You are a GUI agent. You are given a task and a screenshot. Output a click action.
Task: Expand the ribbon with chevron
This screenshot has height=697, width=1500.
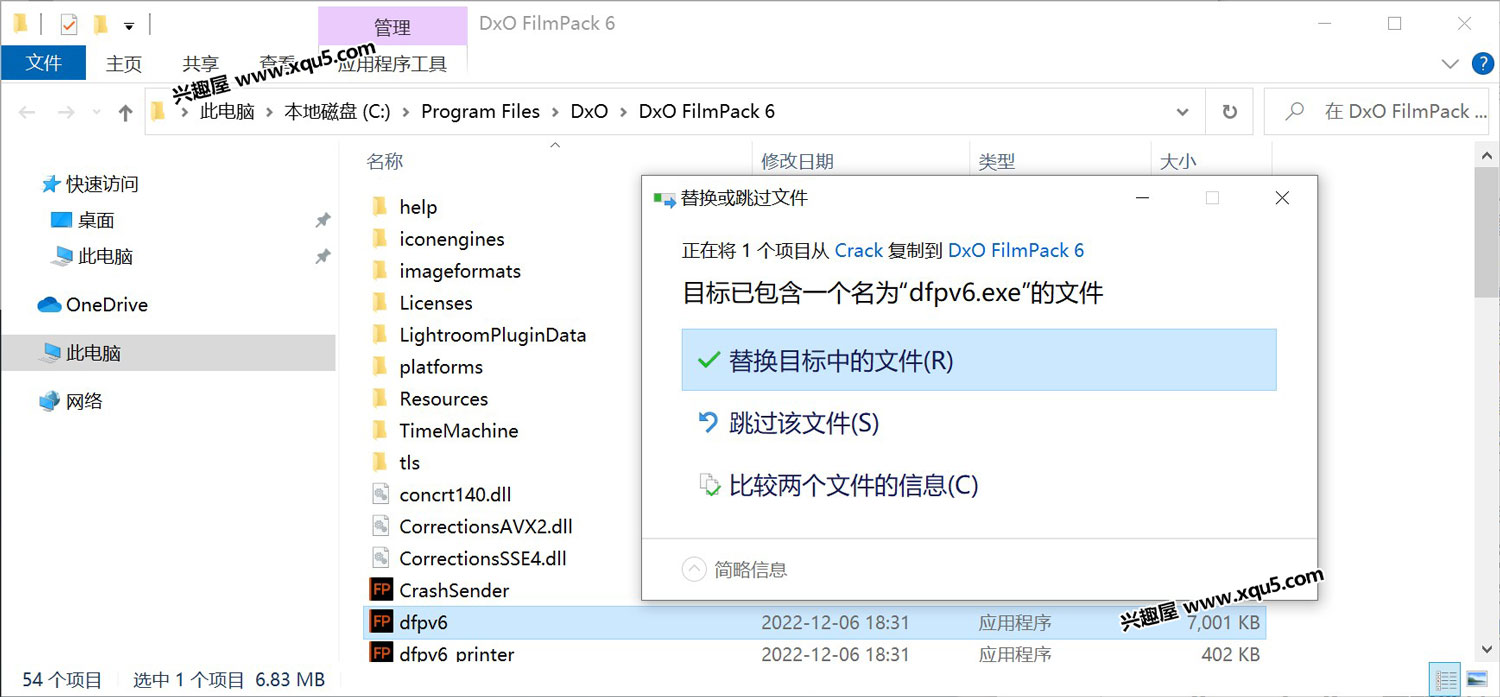(1450, 64)
